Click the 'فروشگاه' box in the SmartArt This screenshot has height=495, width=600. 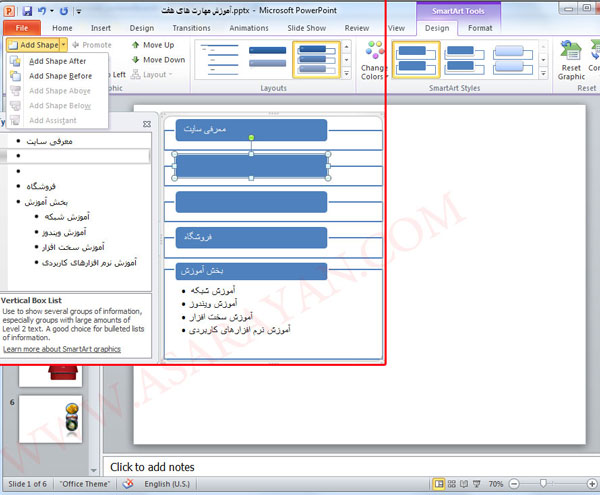click(x=251, y=238)
